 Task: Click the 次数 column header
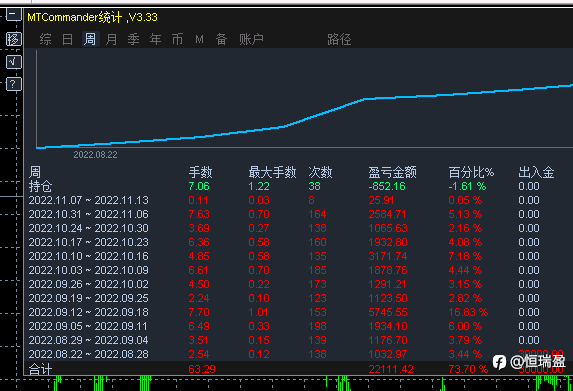[320, 172]
